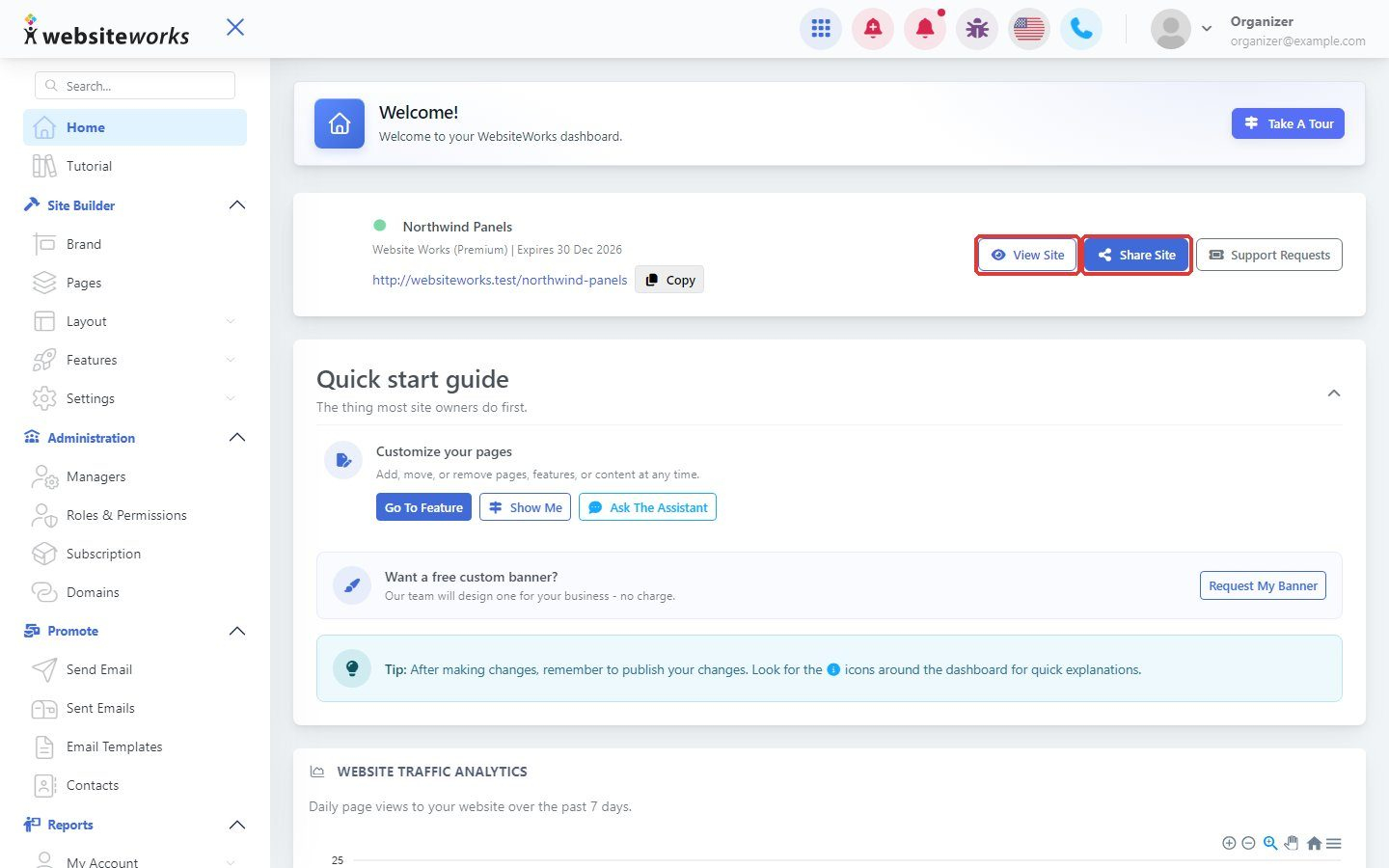The image size is (1389, 868).
Task: Open the Domains menu item
Action: coord(135,592)
